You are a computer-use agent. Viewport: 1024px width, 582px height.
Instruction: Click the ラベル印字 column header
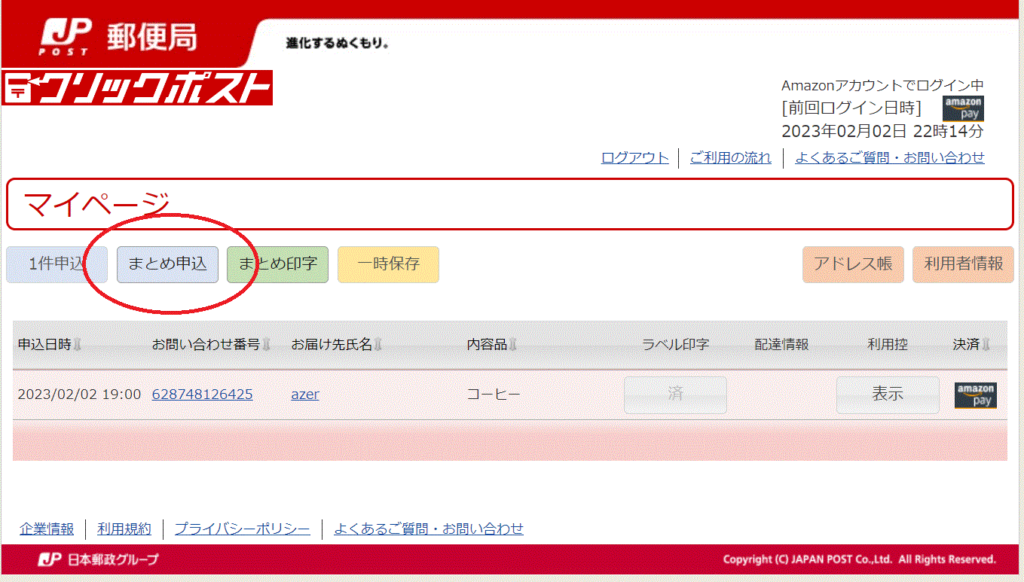coord(675,344)
